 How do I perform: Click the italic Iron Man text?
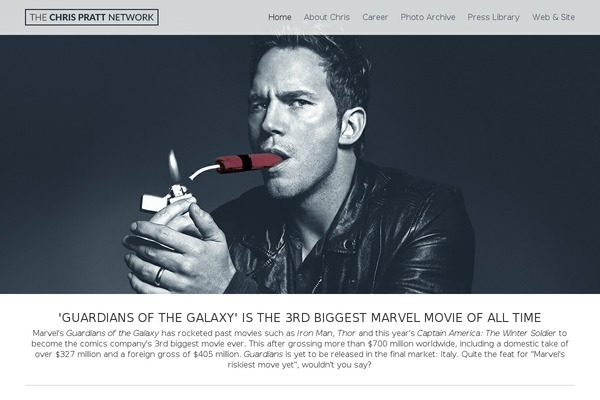[315, 333]
